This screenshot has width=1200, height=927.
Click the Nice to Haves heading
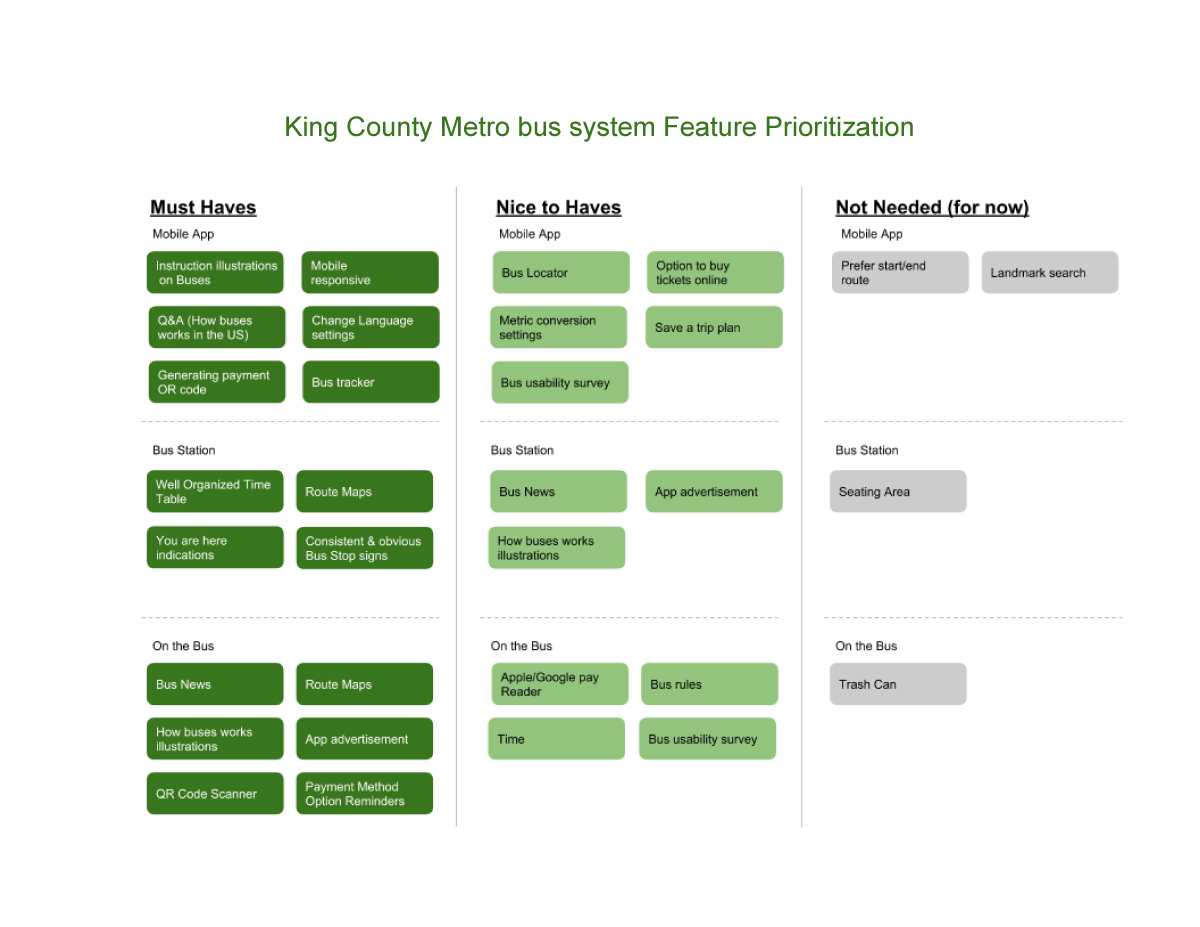point(558,207)
